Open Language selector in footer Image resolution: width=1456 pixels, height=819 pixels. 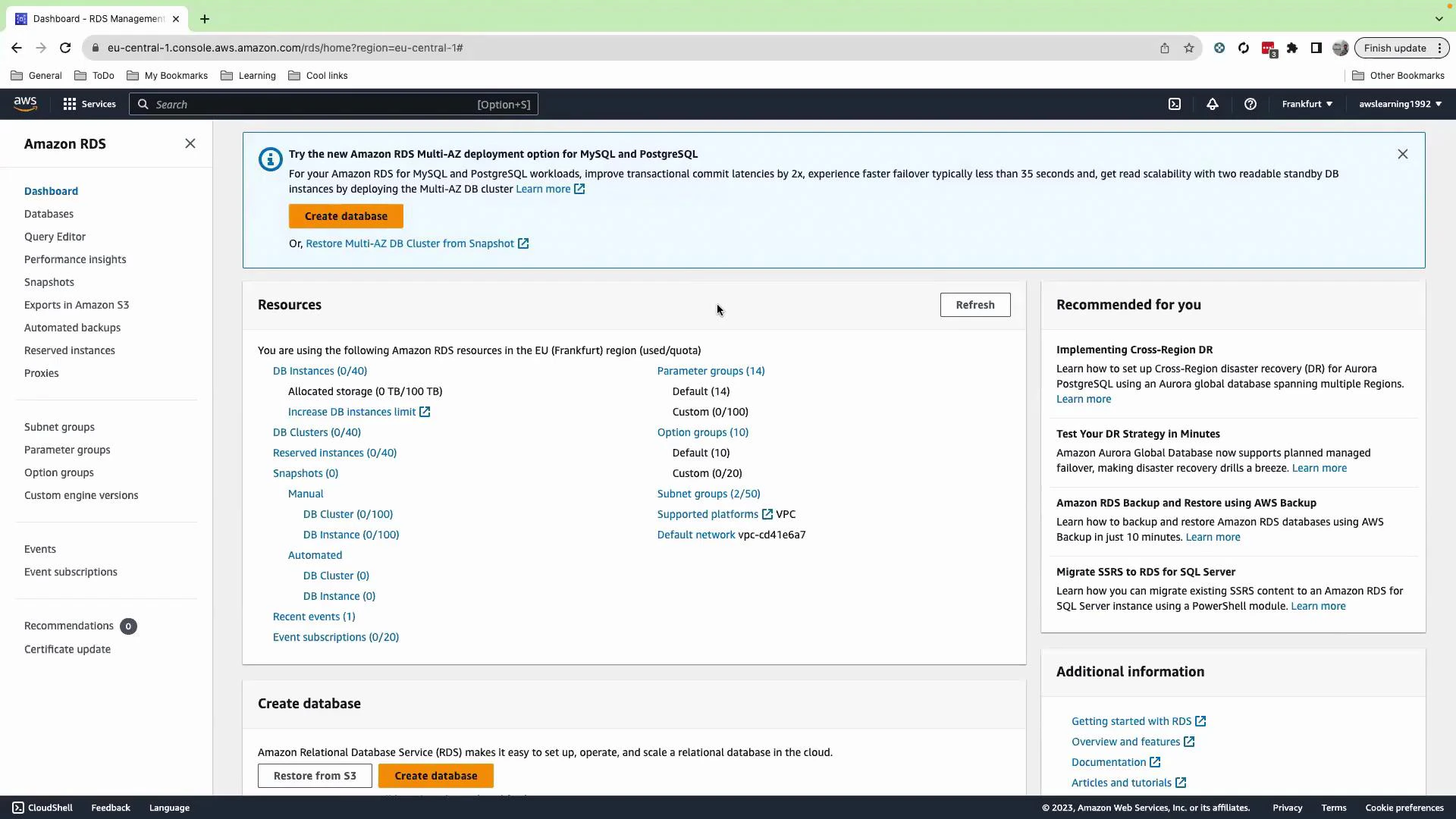[x=169, y=808]
